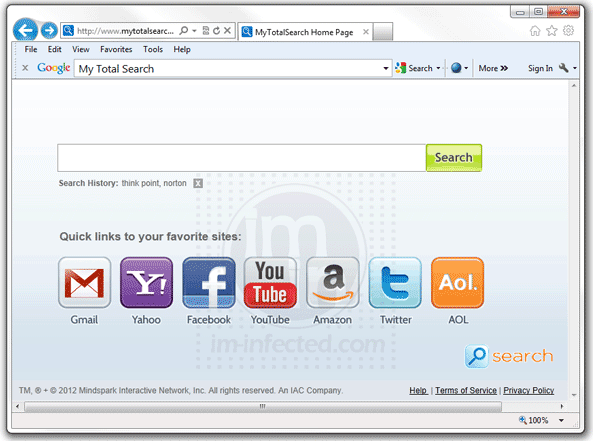The image size is (593, 441).
Task: Open the Gmail quick link icon
Action: (85, 282)
